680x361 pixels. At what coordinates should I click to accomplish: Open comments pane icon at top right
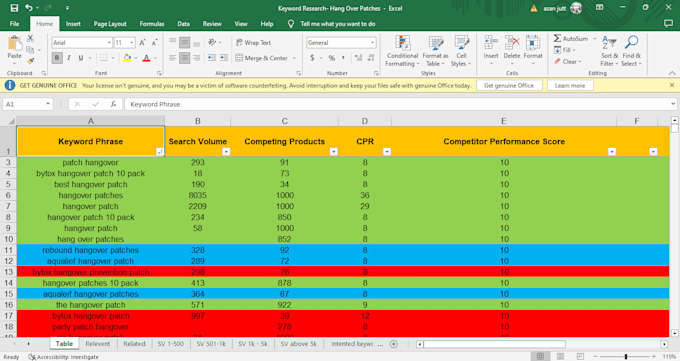(x=668, y=23)
